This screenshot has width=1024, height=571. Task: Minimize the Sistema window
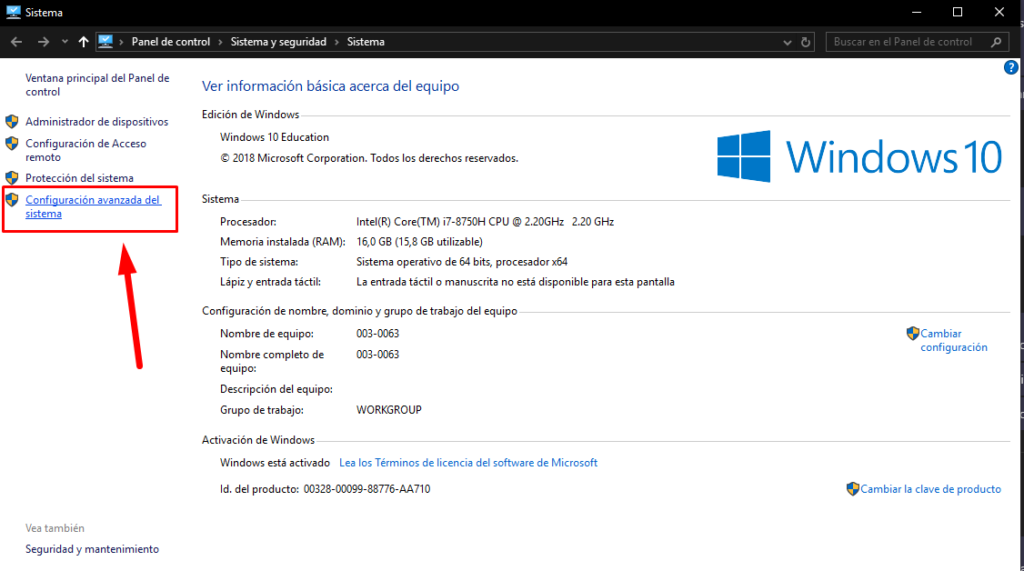(917, 12)
